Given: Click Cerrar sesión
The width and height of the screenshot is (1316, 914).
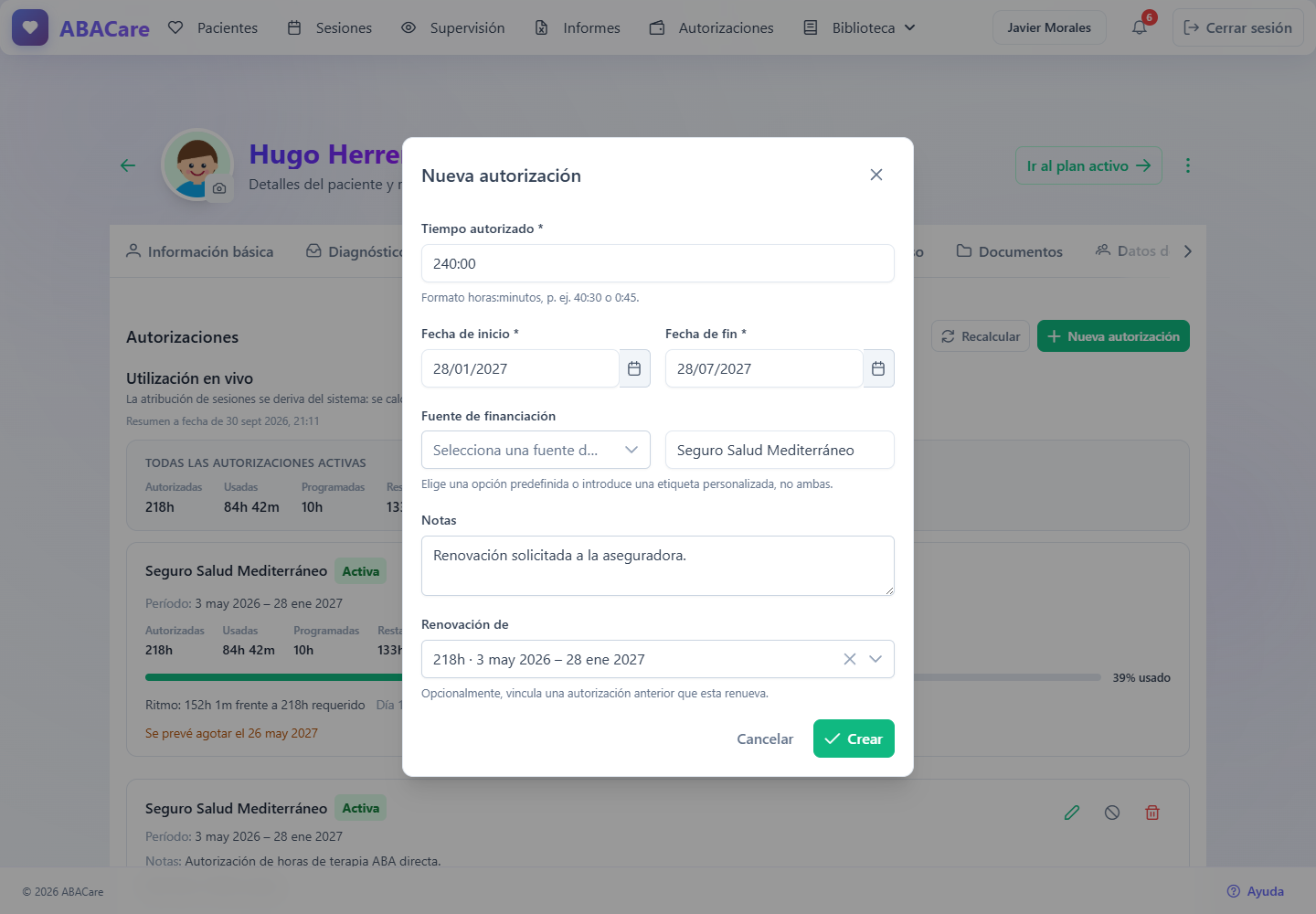Looking at the screenshot, I should (1238, 27).
